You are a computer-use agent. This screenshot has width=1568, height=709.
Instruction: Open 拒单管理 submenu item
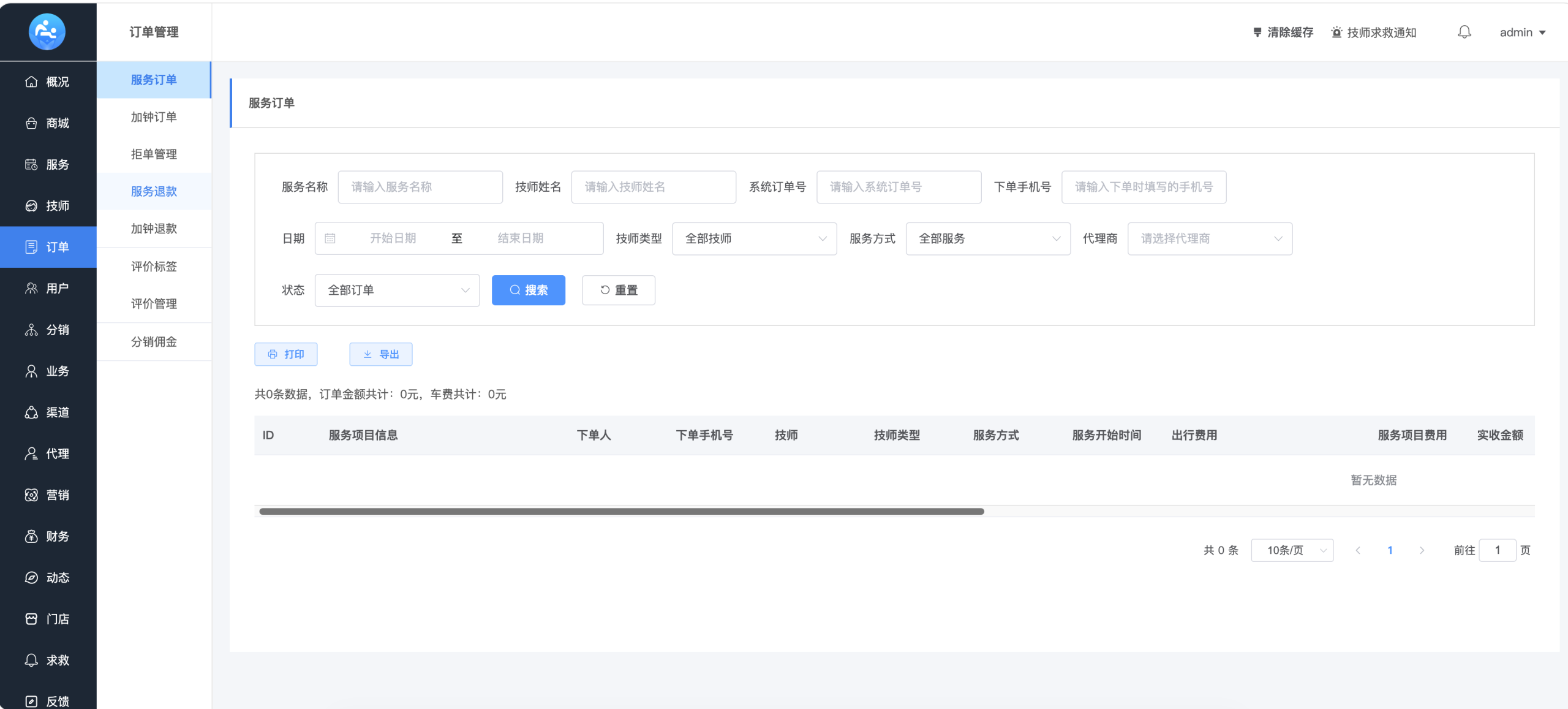point(154,154)
